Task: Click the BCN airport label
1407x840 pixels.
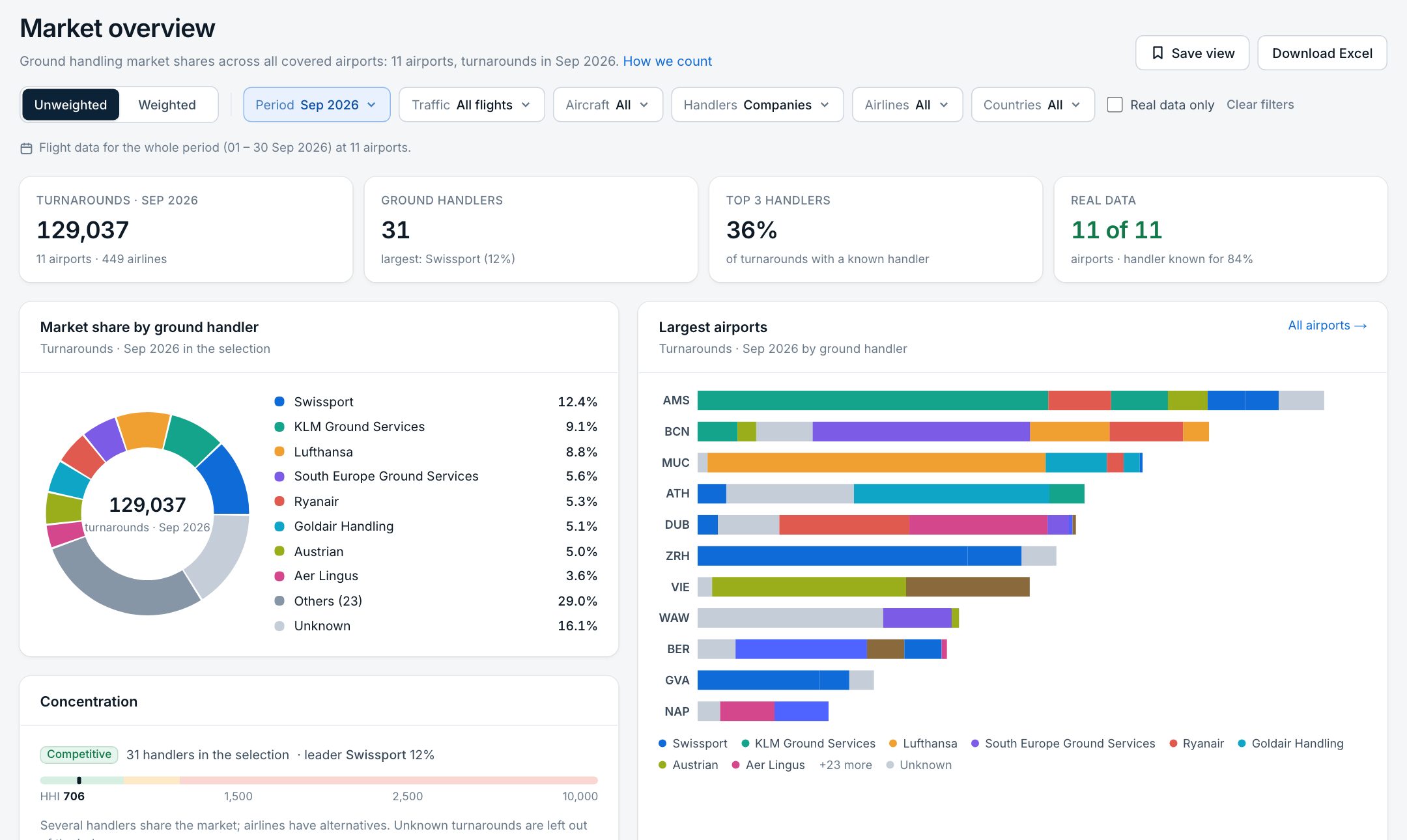Action: (x=677, y=432)
